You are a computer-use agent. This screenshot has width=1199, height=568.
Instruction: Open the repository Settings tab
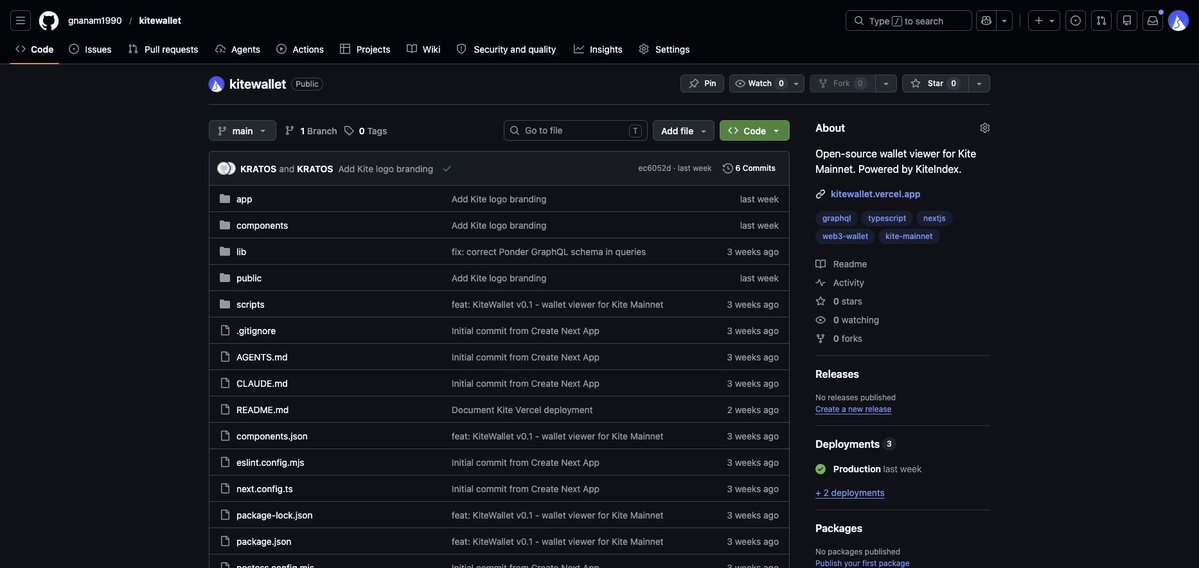(x=664, y=49)
